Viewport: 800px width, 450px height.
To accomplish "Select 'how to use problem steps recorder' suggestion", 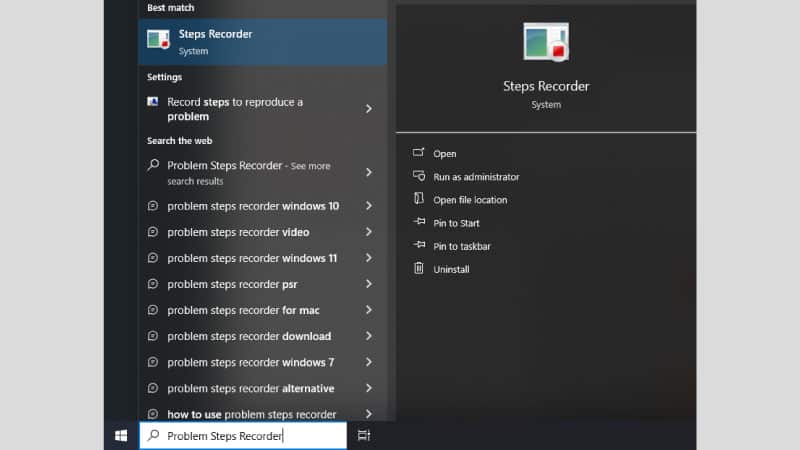I will click(x=262, y=412).
